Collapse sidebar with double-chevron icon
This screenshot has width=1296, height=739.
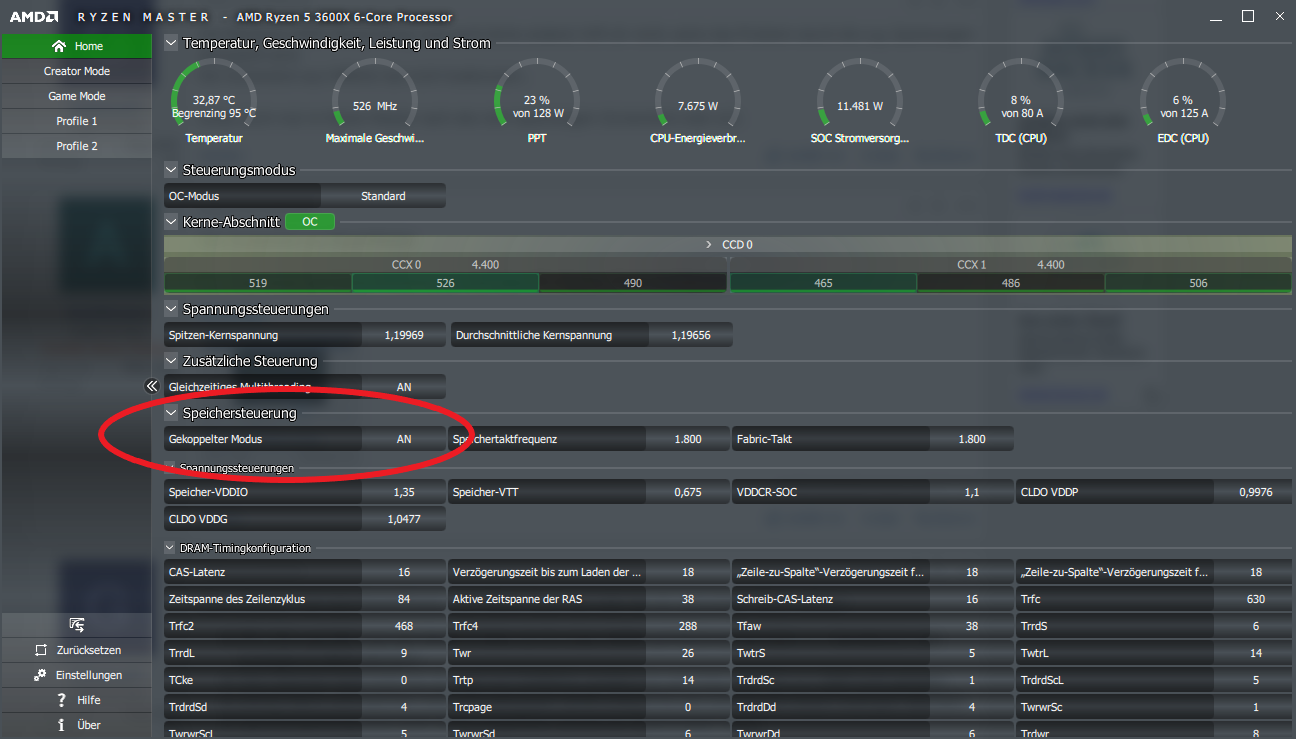152,386
